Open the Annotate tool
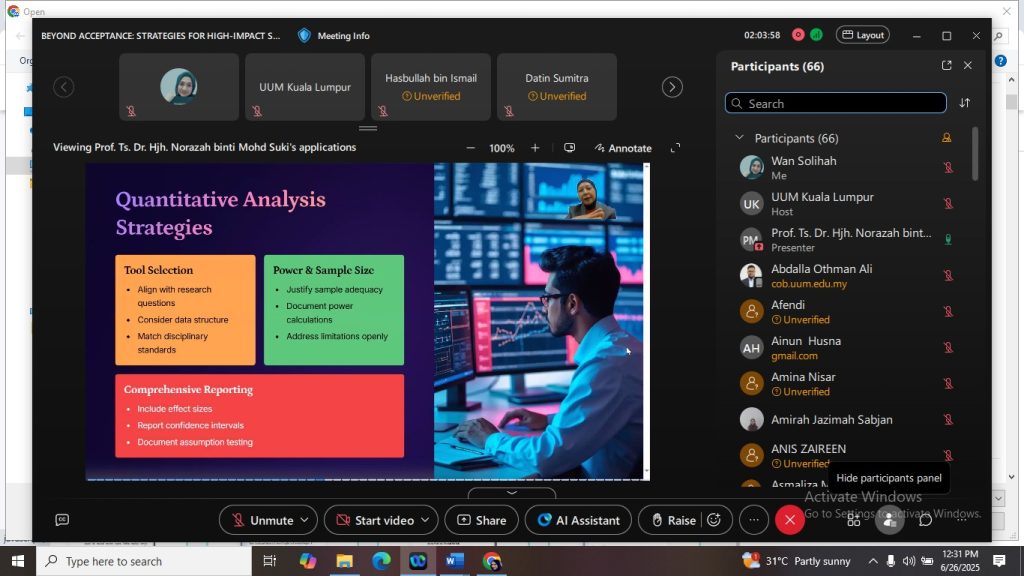 [x=622, y=148]
